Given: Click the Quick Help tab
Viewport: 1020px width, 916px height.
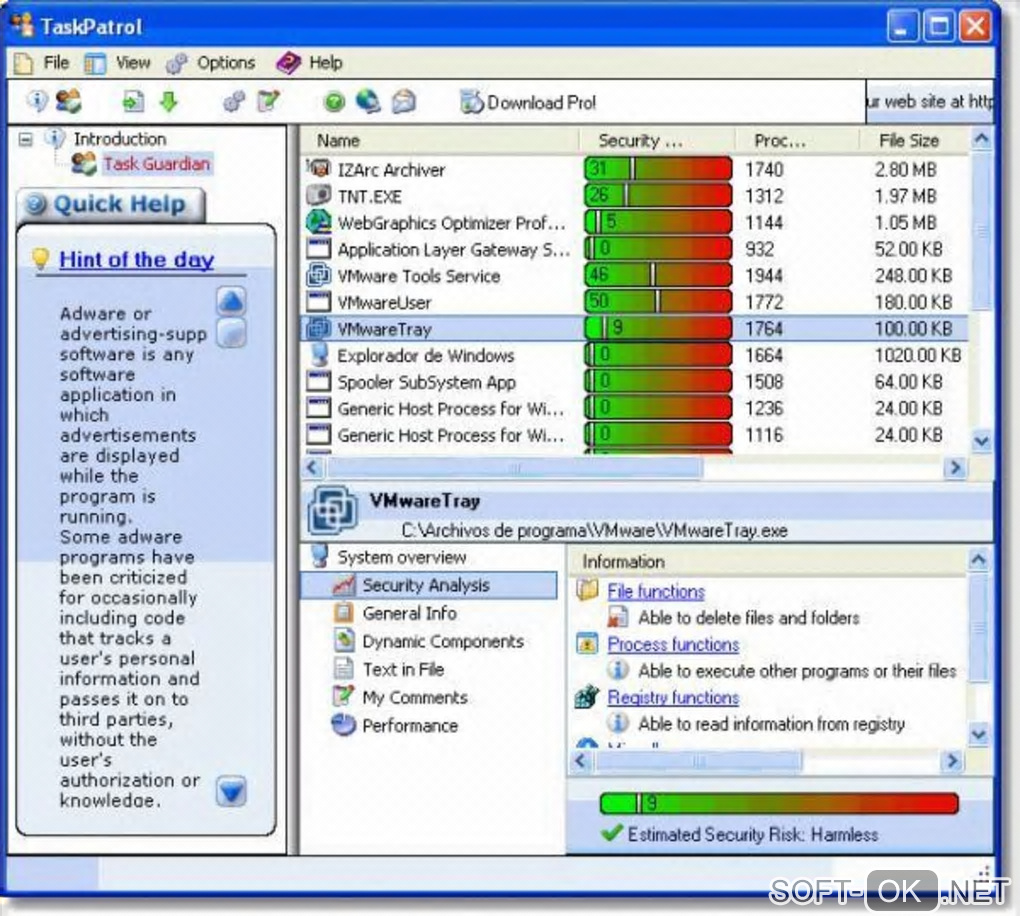Looking at the screenshot, I should 111,204.
